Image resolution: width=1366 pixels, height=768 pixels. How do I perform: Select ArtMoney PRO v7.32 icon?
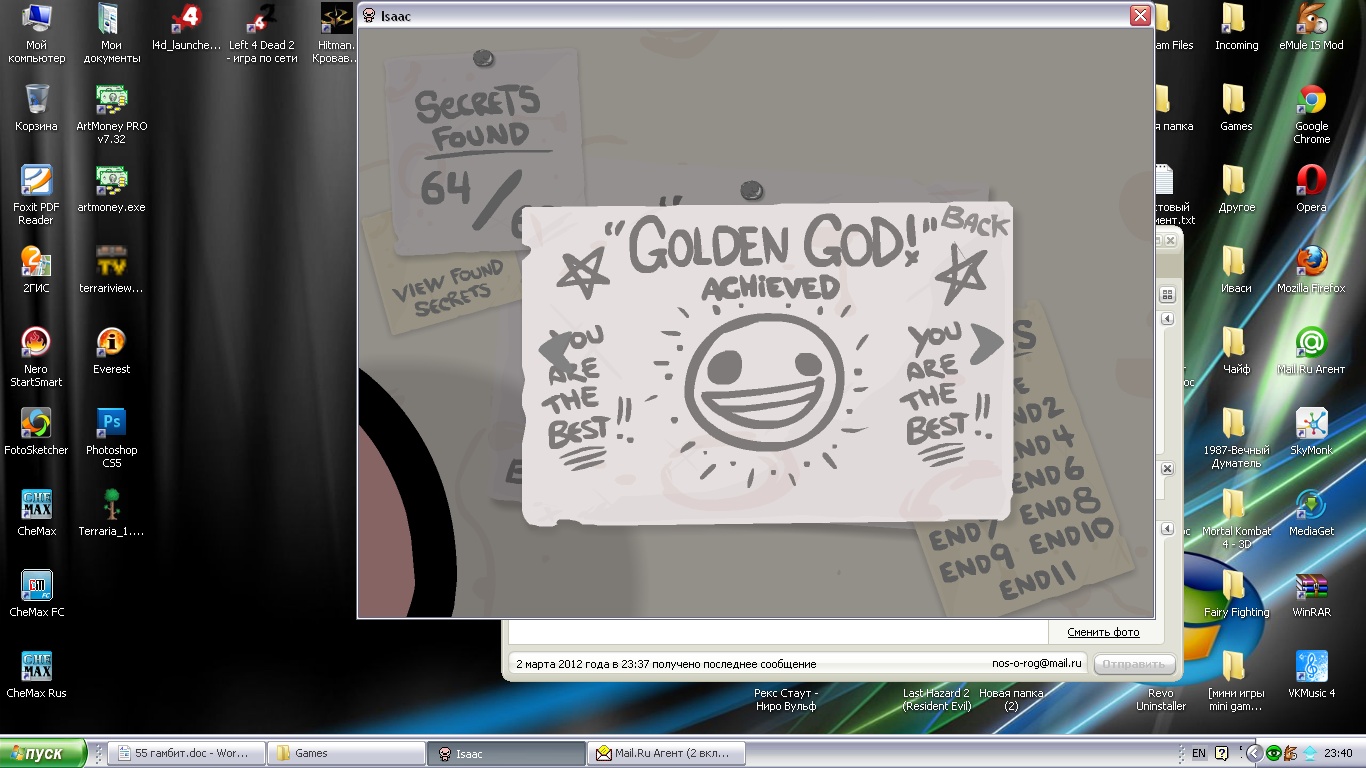point(111,114)
